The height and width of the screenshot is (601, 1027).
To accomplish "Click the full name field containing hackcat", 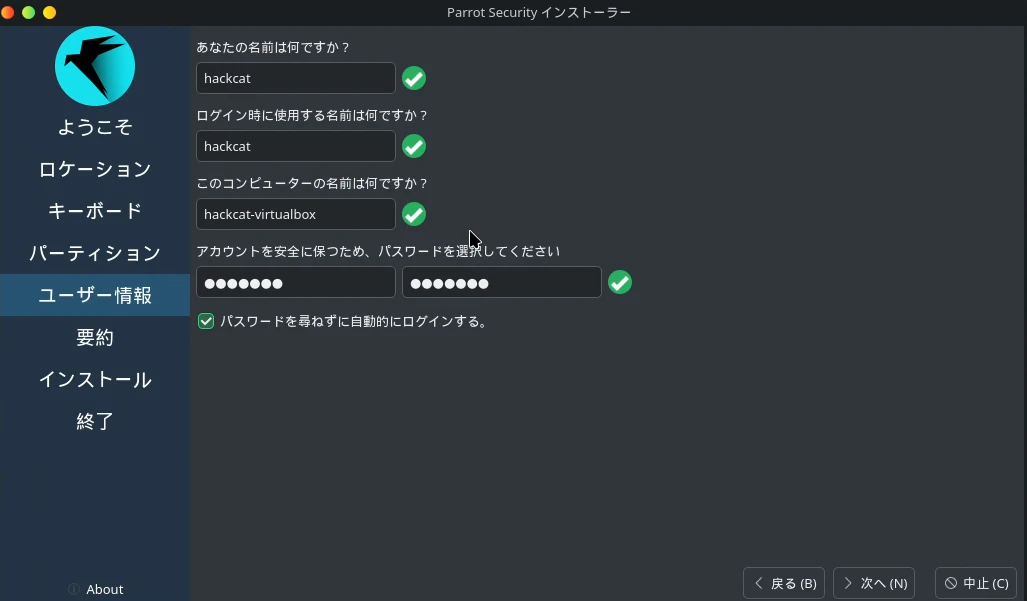I will pos(296,79).
